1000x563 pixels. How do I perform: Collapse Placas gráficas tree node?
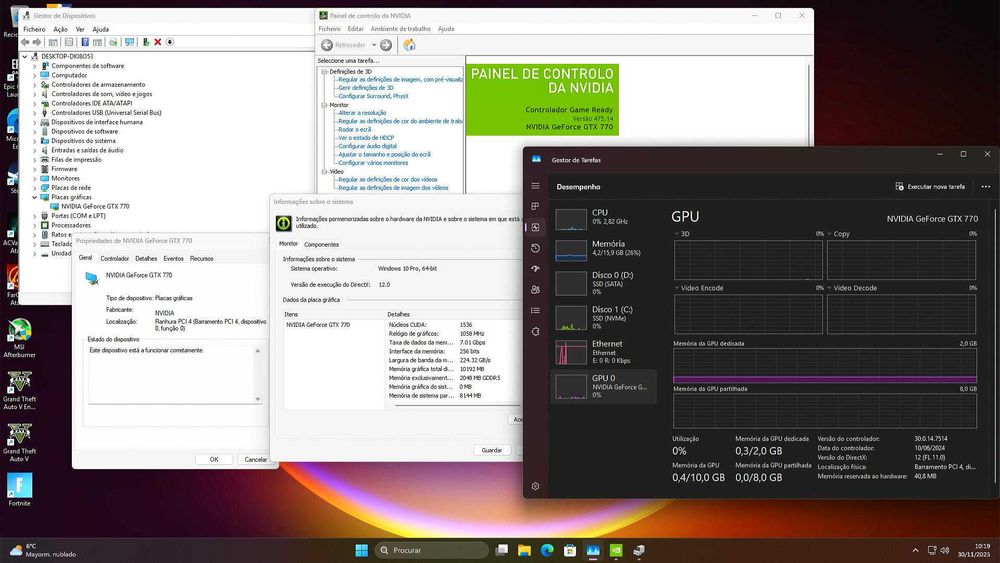click(x=34, y=197)
